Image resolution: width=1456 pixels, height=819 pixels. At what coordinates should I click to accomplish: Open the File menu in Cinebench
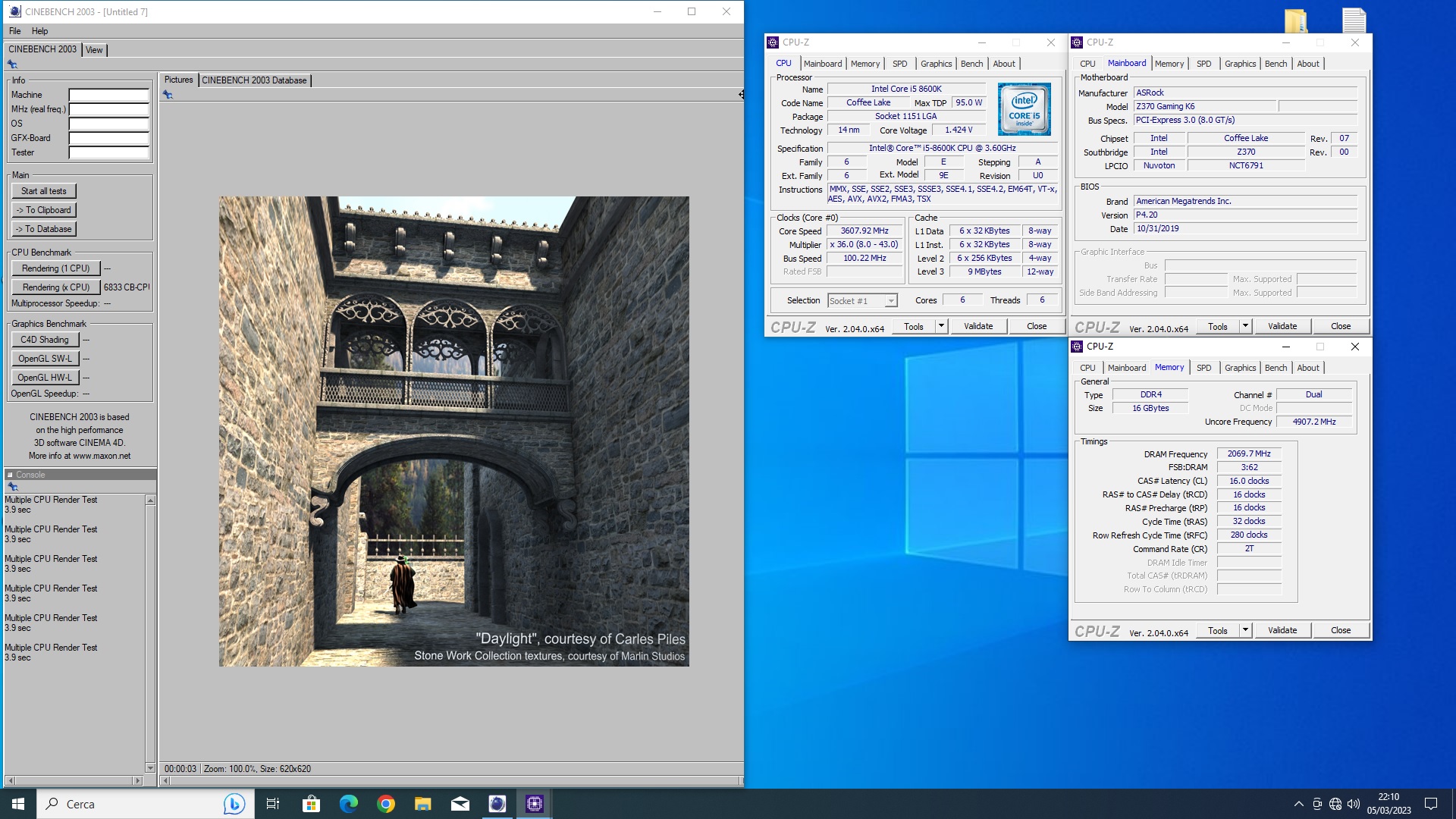coord(15,31)
